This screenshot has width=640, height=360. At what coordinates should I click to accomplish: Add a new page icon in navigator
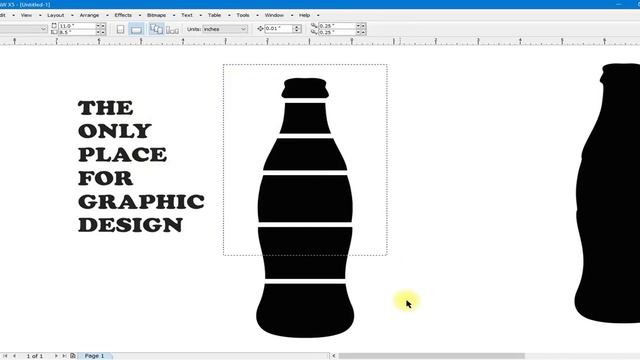click(73, 356)
